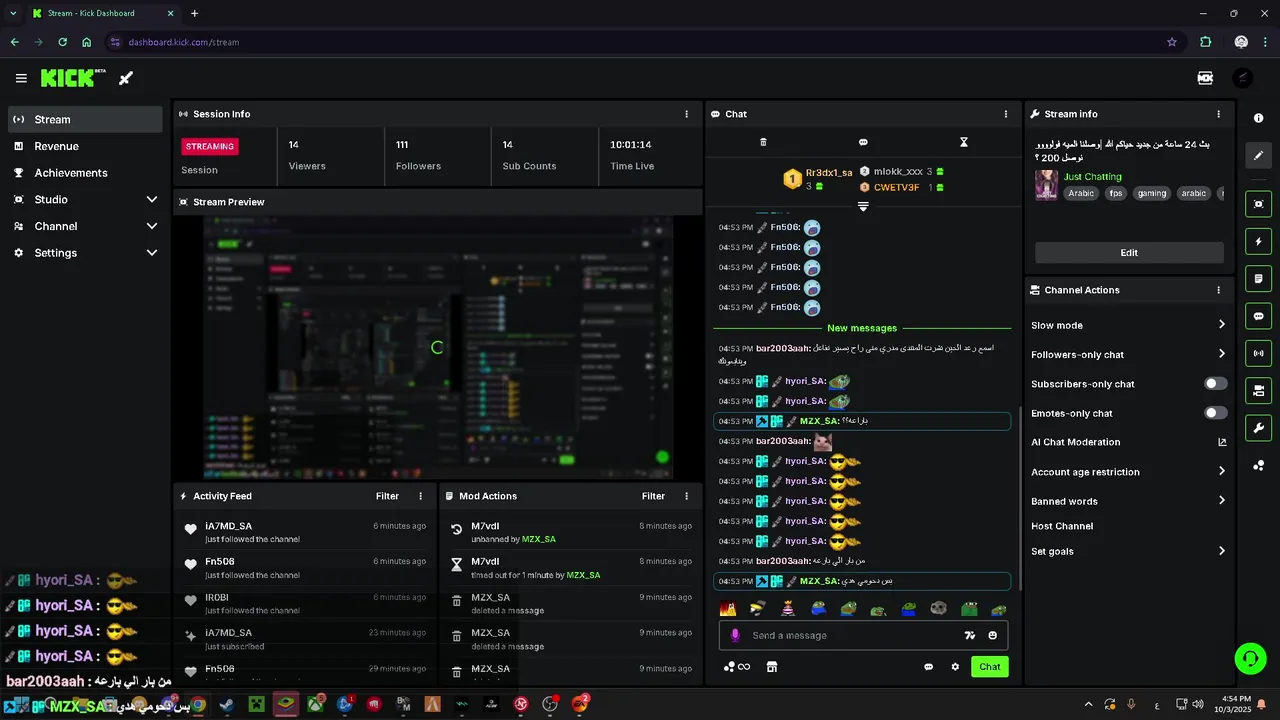The height and width of the screenshot is (720, 1280).
Task: Click the Edit stream info button
Action: (x=1129, y=253)
